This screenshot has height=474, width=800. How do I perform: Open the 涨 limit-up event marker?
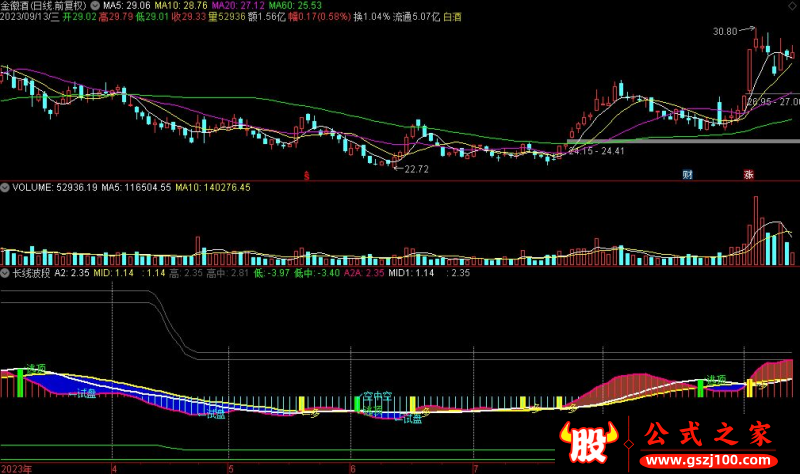click(748, 174)
